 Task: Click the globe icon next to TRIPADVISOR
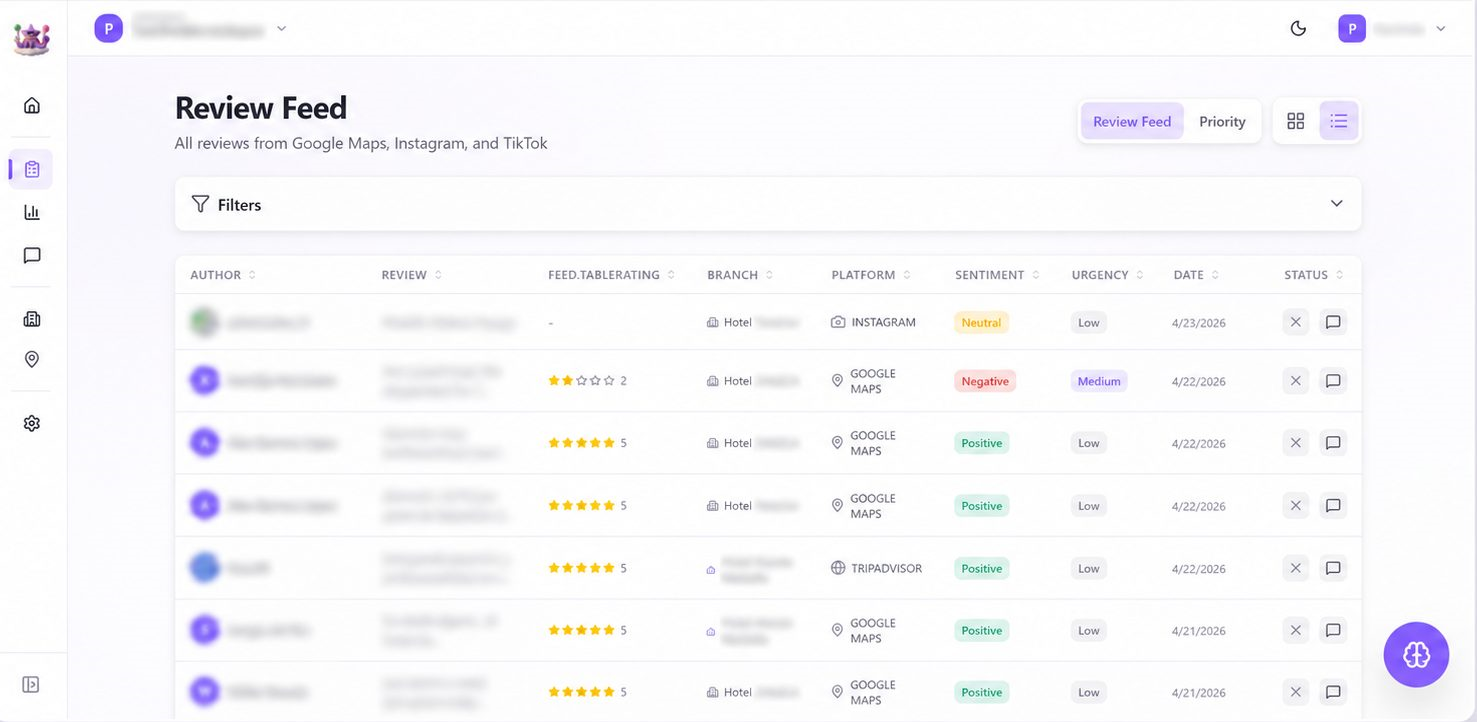click(838, 568)
